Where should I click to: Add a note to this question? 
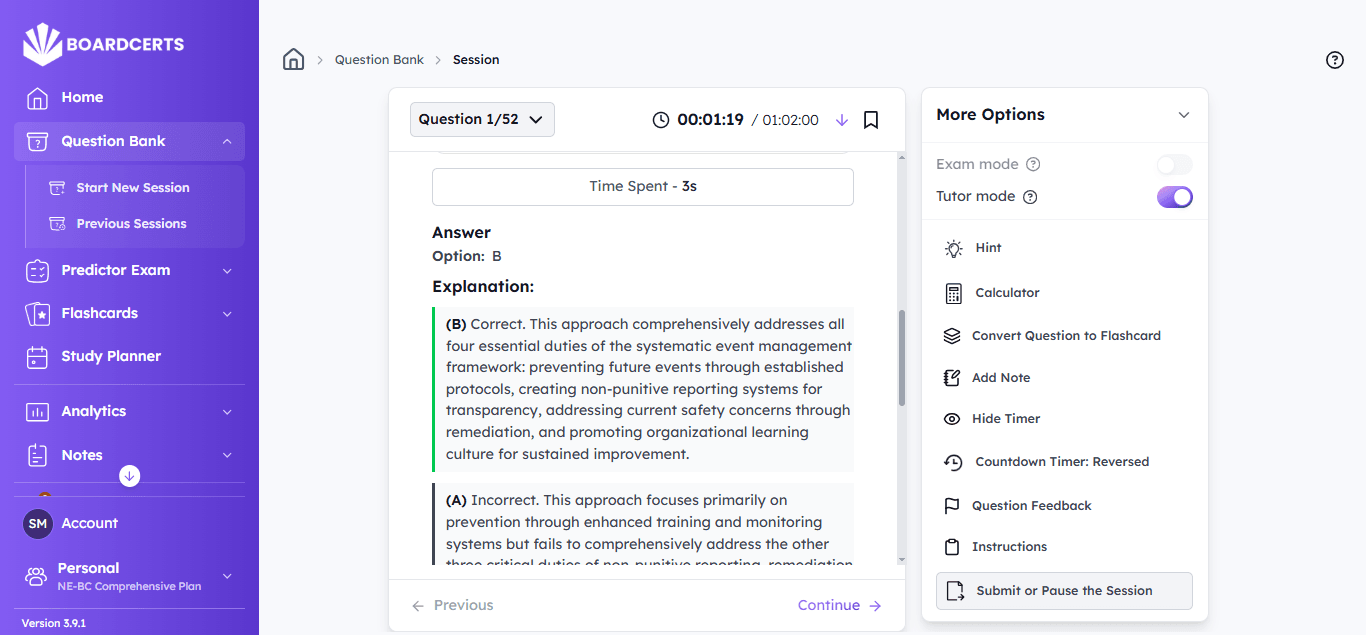(1000, 378)
